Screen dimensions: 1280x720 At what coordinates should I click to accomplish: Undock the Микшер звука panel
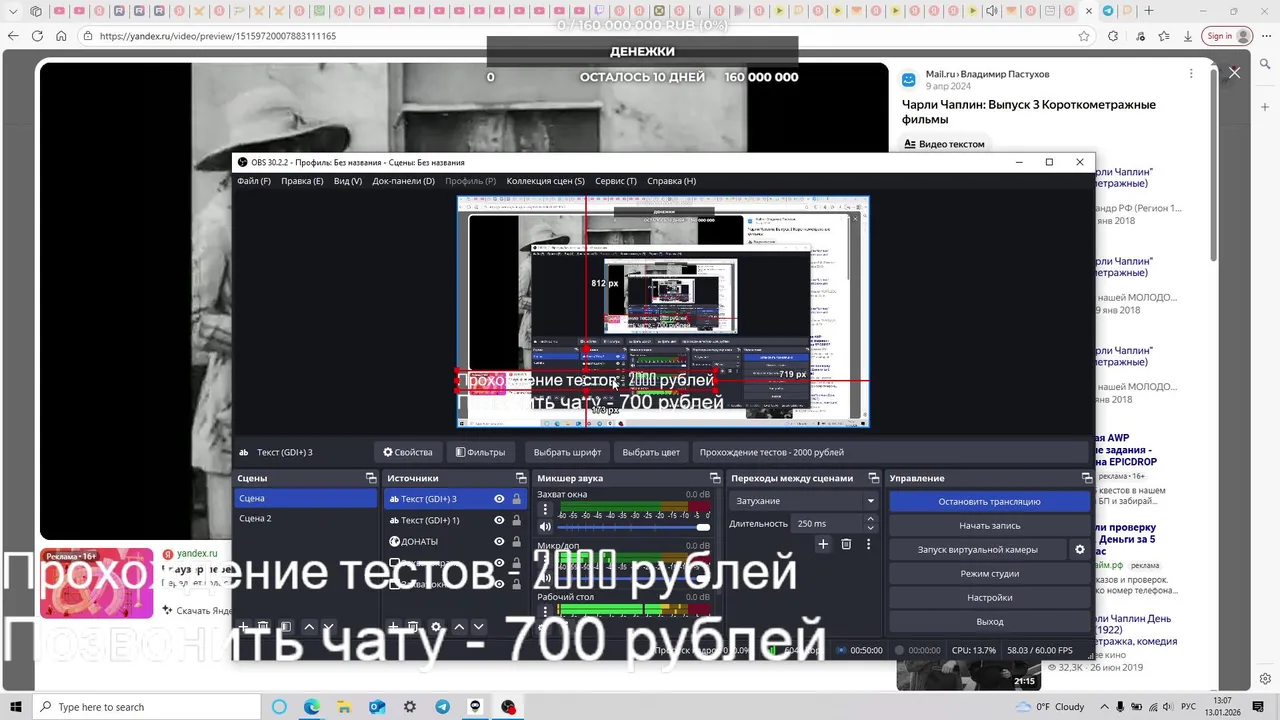click(715, 478)
